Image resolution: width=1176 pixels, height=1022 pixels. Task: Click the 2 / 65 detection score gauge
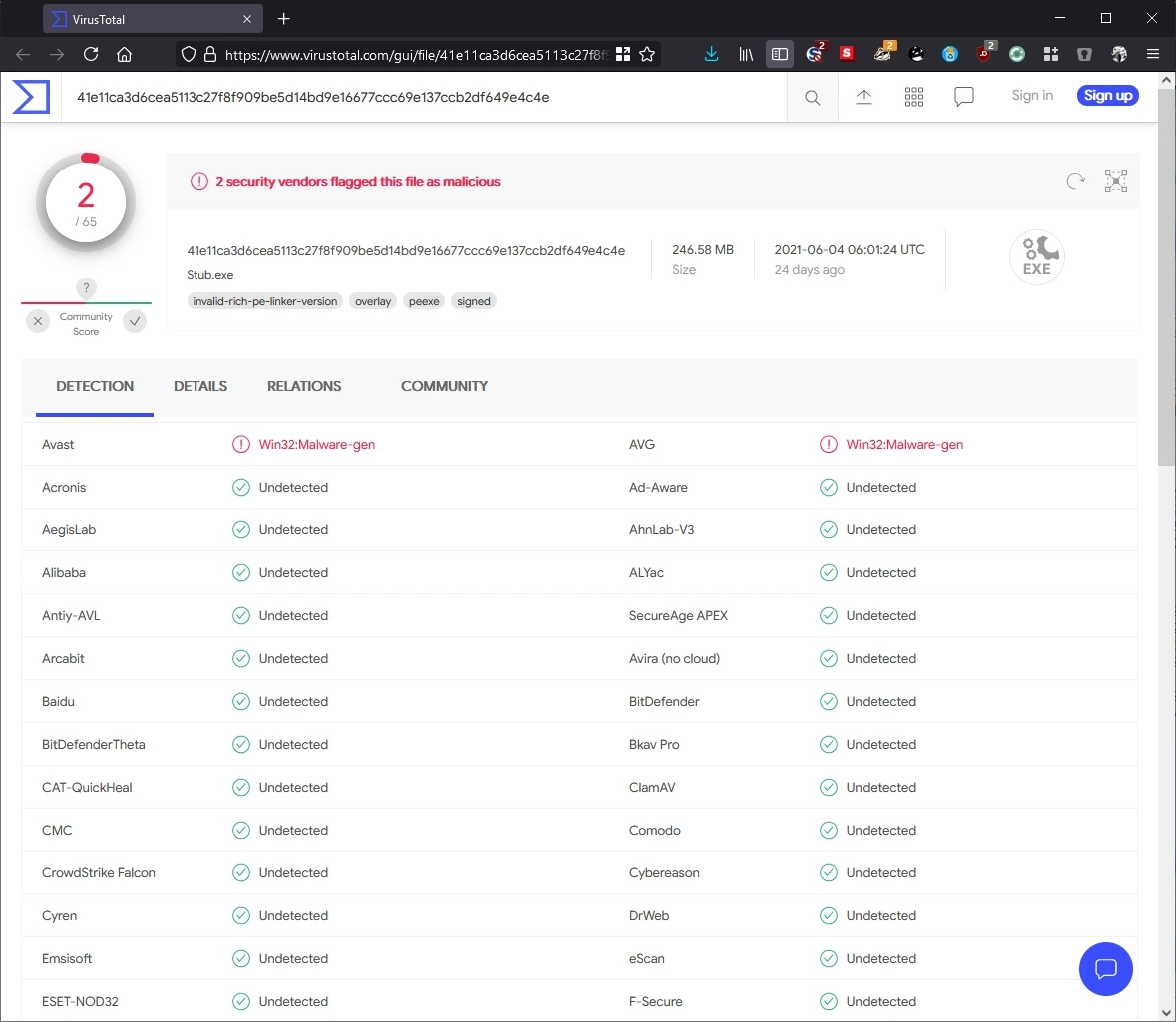click(86, 203)
